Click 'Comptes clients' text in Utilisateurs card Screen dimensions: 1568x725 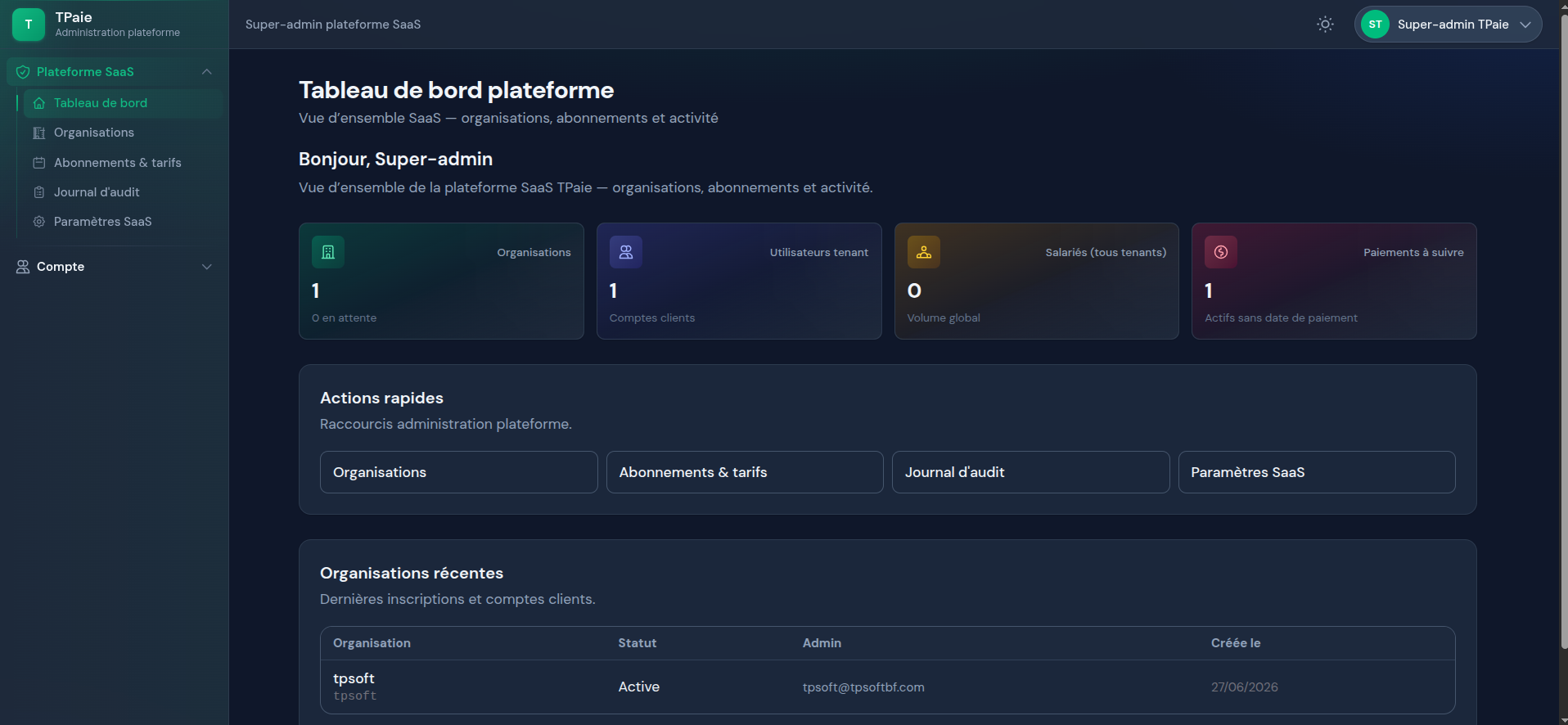click(652, 317)
